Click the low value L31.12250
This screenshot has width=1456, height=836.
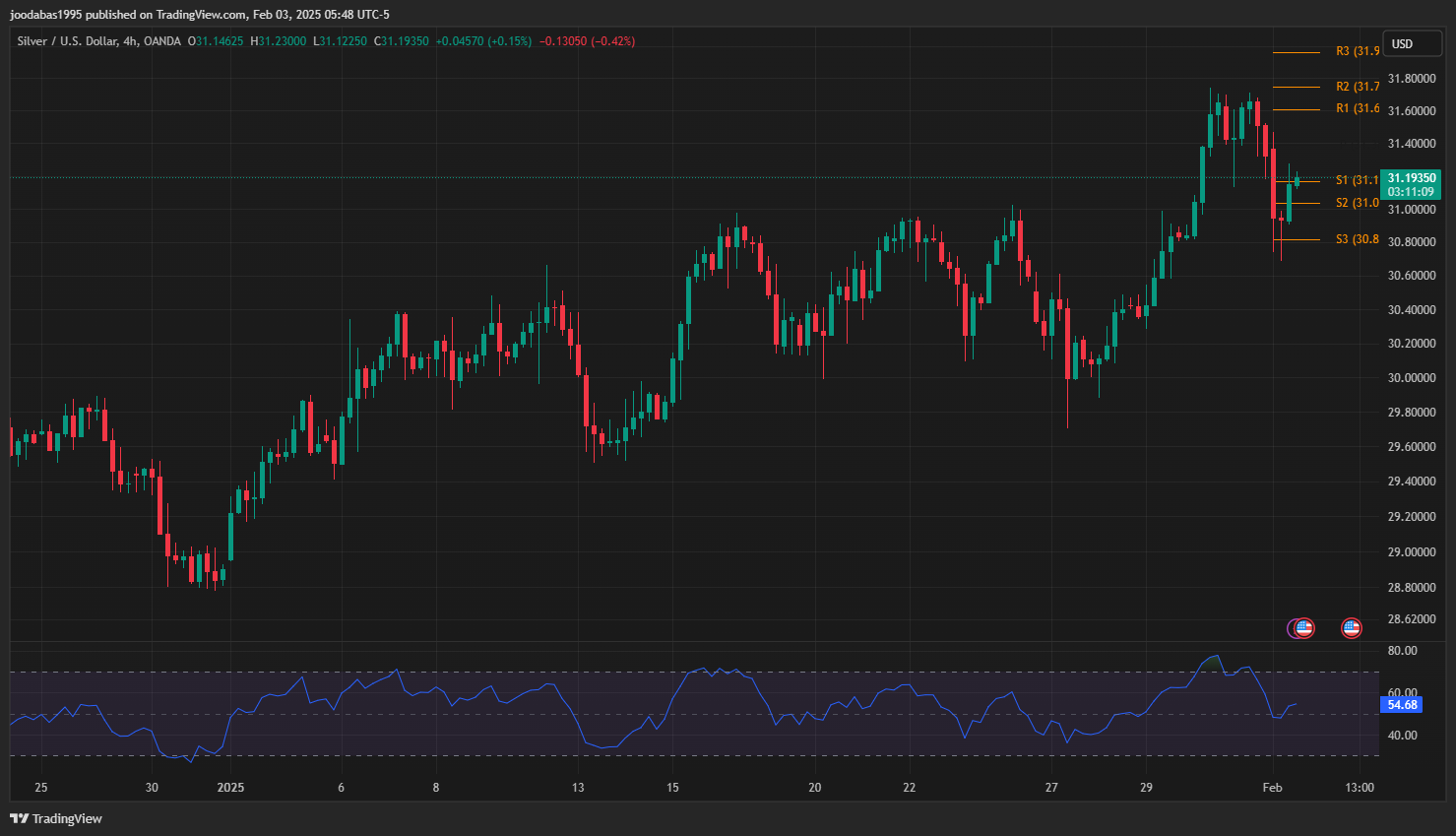click(x=340, y=41)
